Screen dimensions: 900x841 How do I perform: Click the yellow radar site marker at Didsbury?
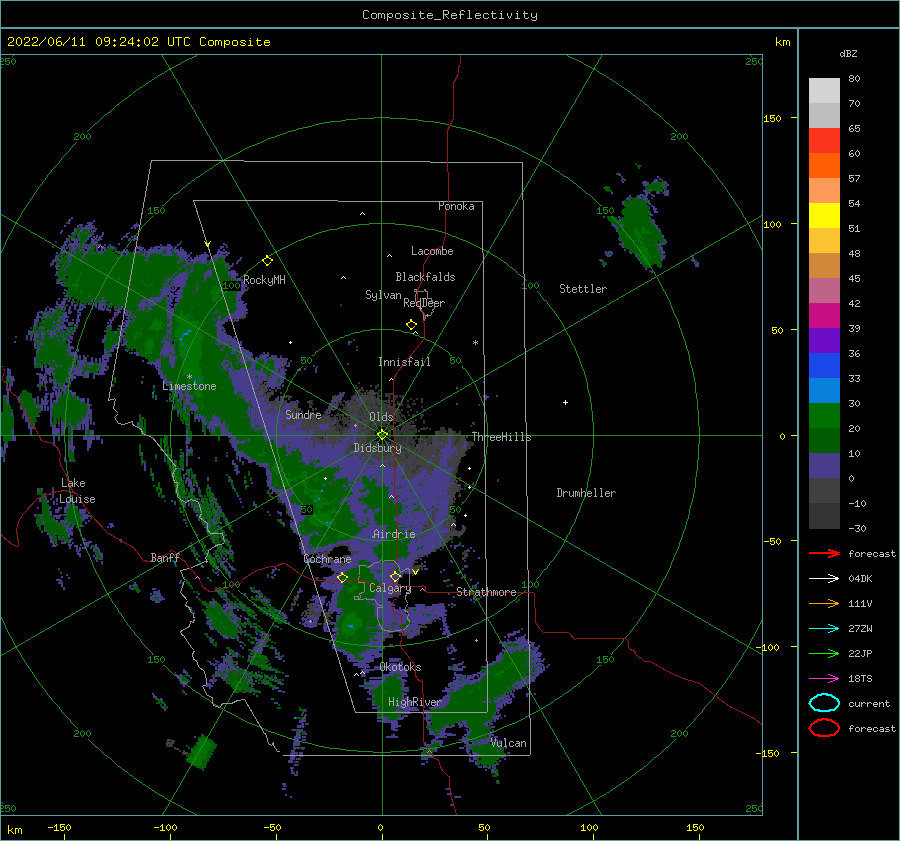382,435
